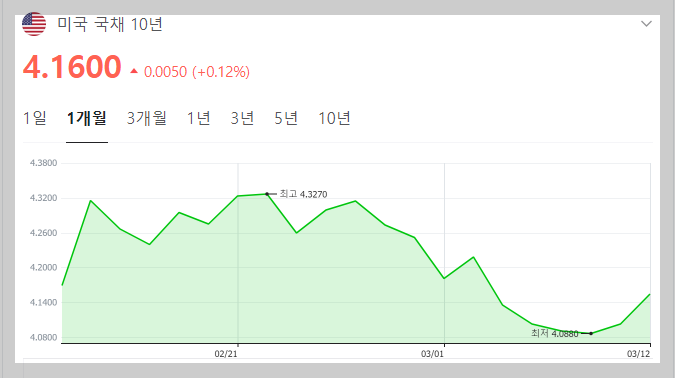Click the 미국 국채 10년 title
Screen dimensions: 675x378
110,24
